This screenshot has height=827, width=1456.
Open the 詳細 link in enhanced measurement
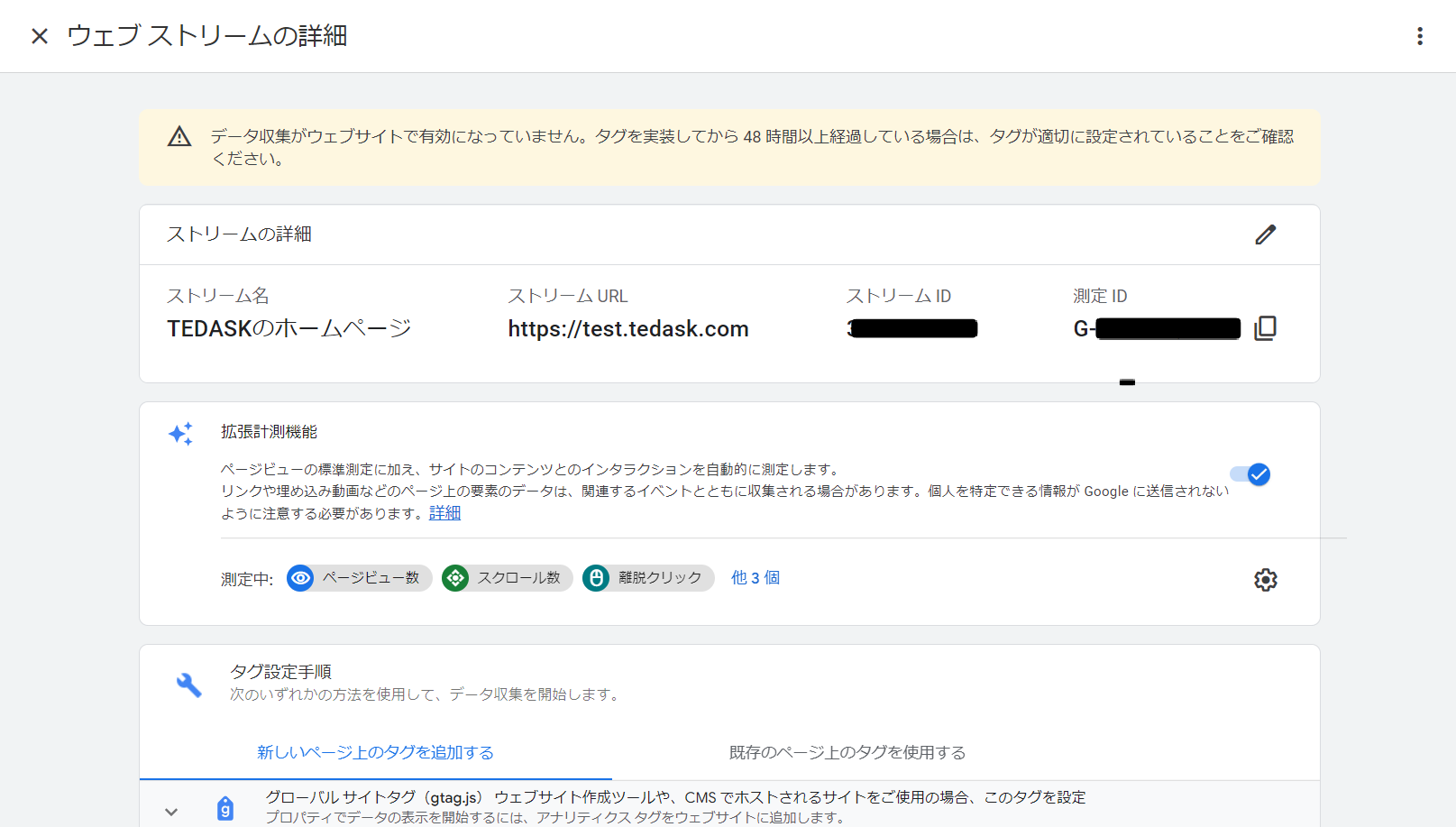click(x=444, y=513)
